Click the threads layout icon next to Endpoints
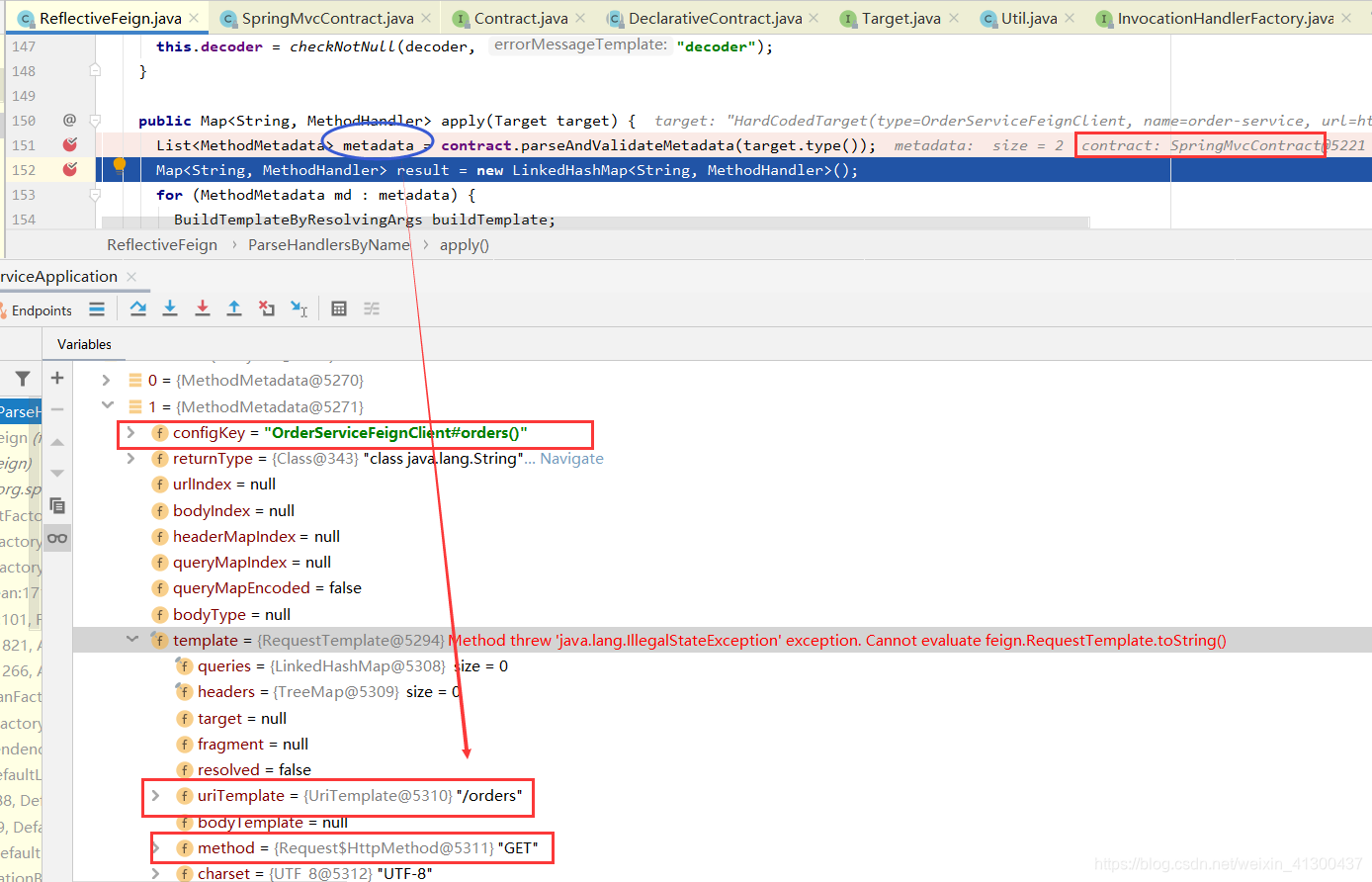Viewport: 1372px width, 882px height. click(x=97, y=309)
